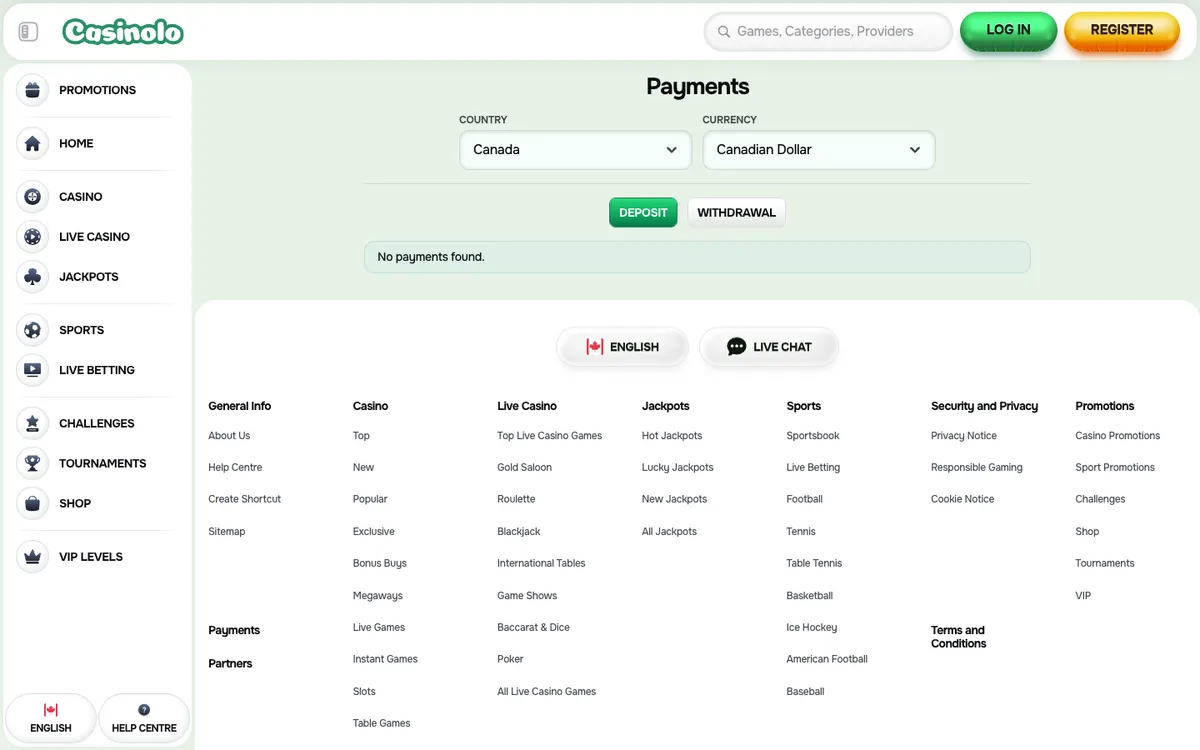
Task: Select Live Betting in the sidebar
Action: click(x=95, y=370)
